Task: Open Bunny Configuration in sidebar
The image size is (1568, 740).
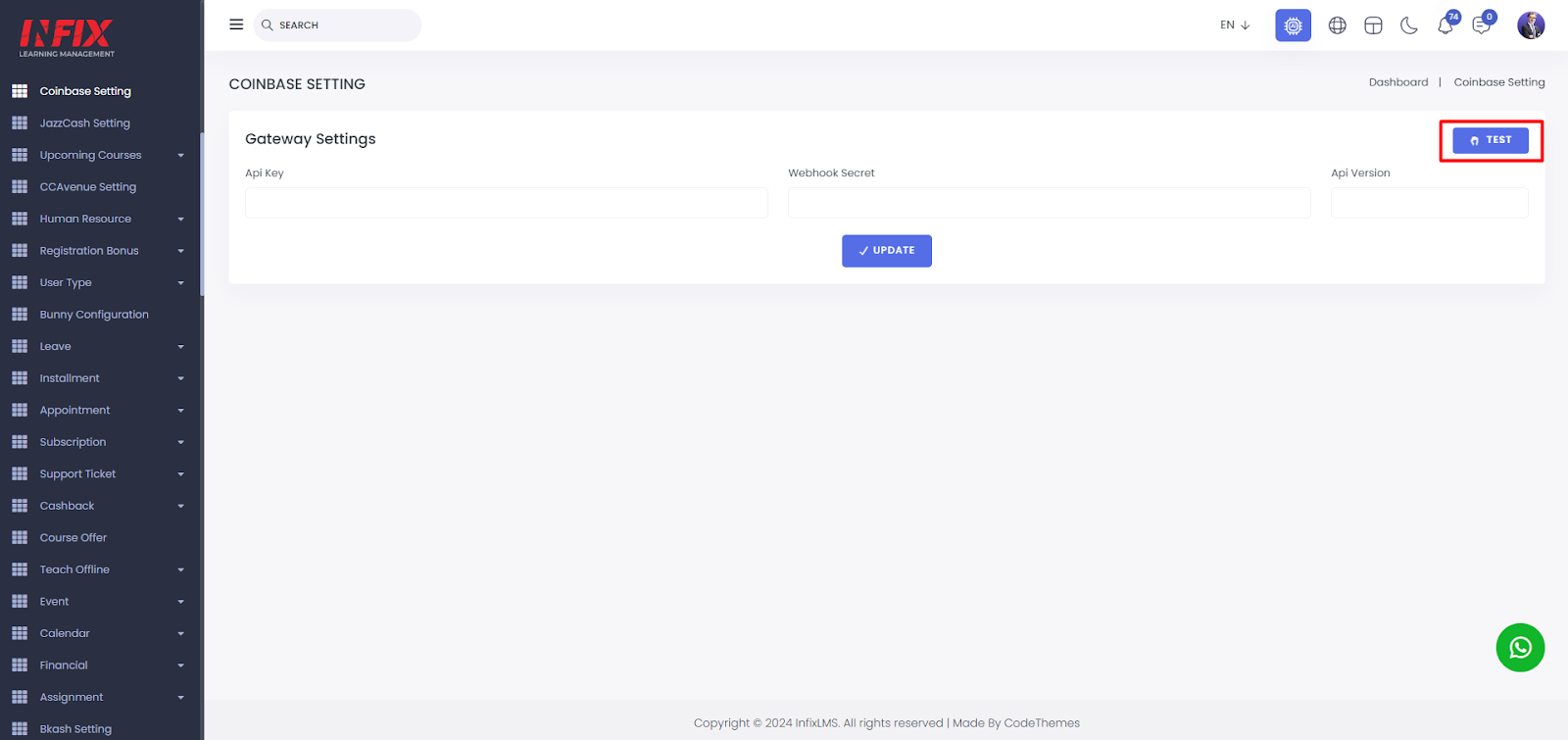Action: [x=94, y=315]
